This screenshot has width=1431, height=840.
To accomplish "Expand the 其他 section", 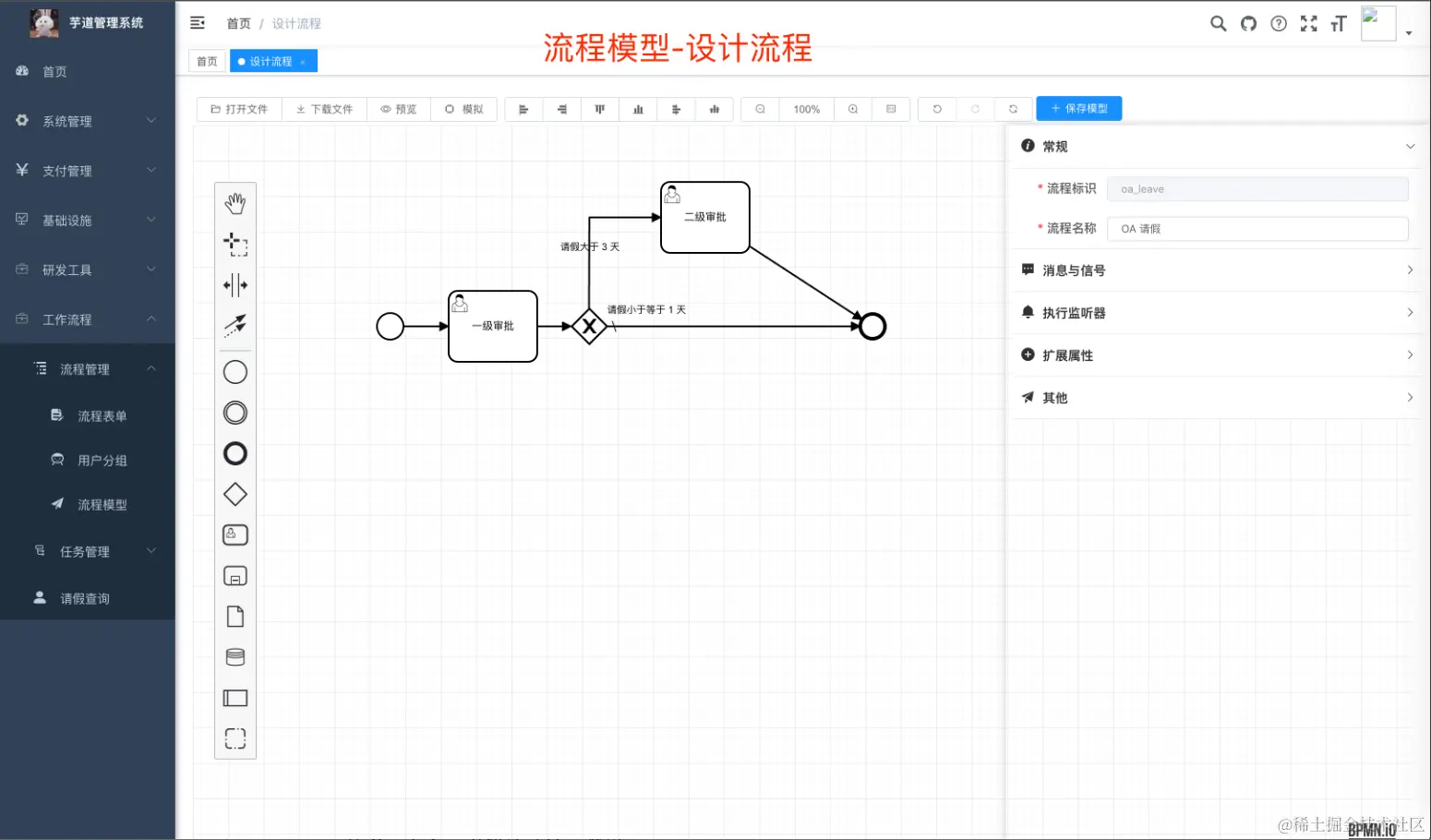I will click(x=1217, y=398).
